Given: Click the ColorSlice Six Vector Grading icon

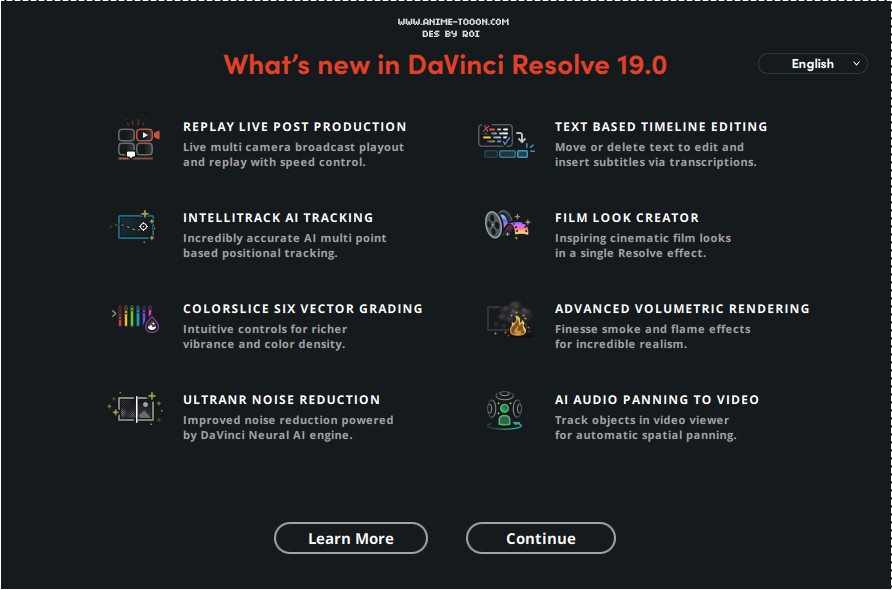Looking at the screenshot, I should [x=135, y=318].
